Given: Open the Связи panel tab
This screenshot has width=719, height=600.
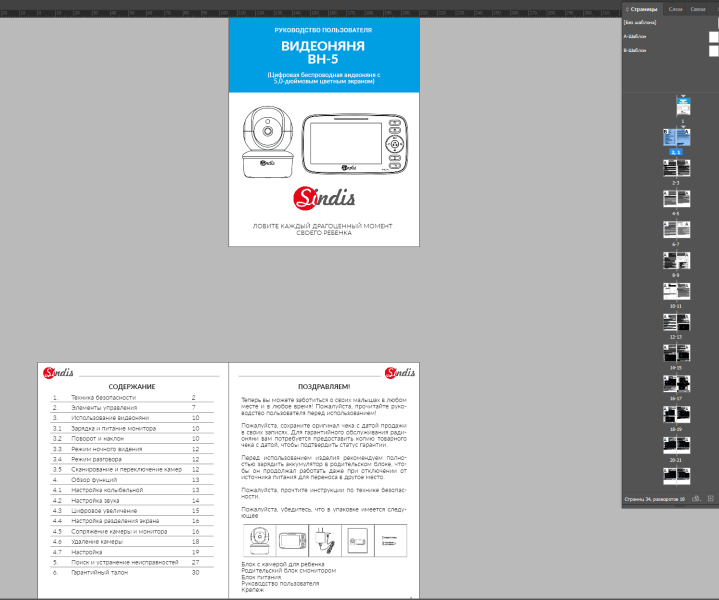Looking at the screenshot, I should 697,9.
